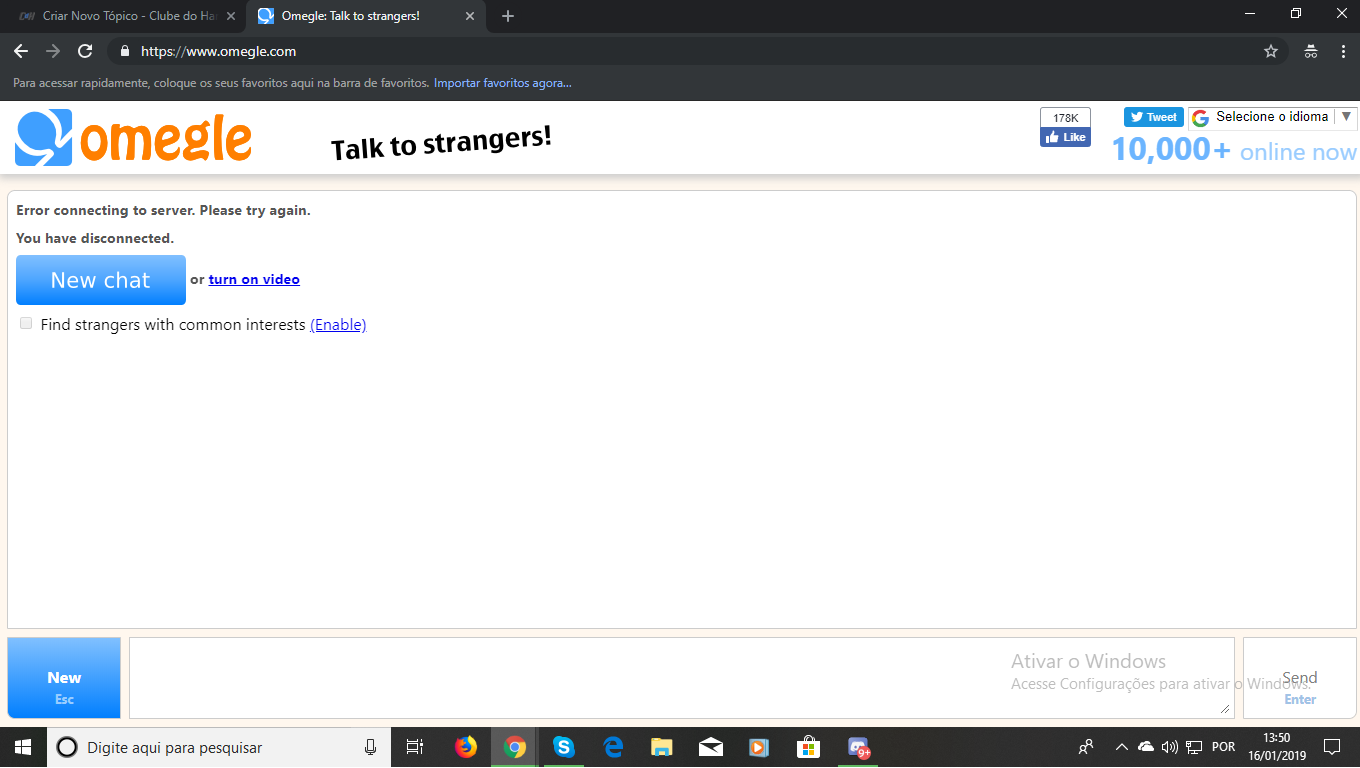
Task: Close the Criar Novo Tópico tab
Action: 231,16
